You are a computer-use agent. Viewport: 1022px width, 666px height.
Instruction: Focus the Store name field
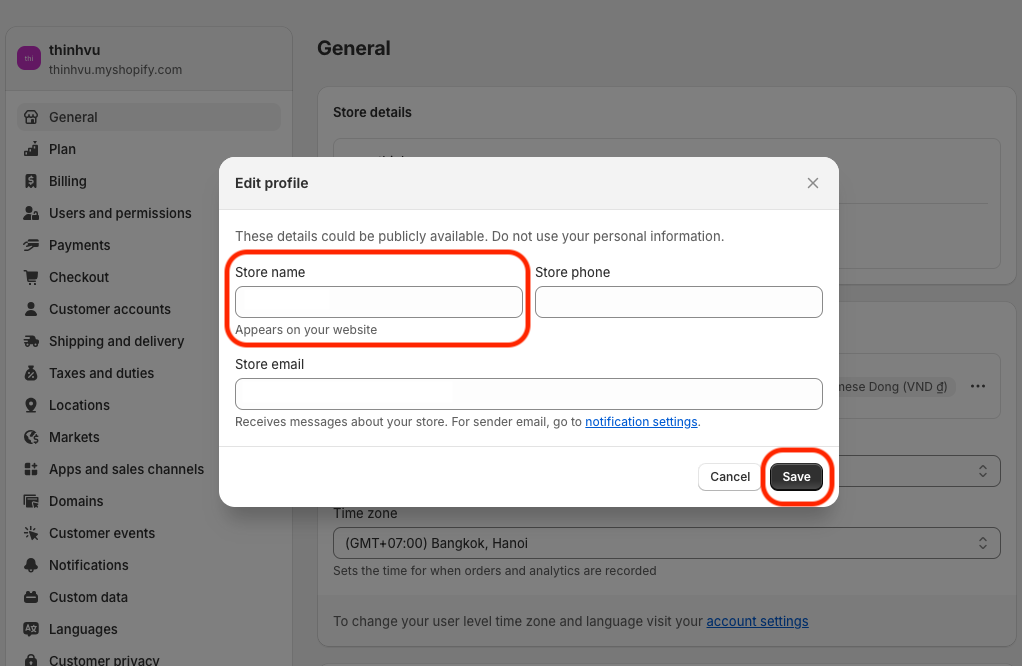coord(379,302)
